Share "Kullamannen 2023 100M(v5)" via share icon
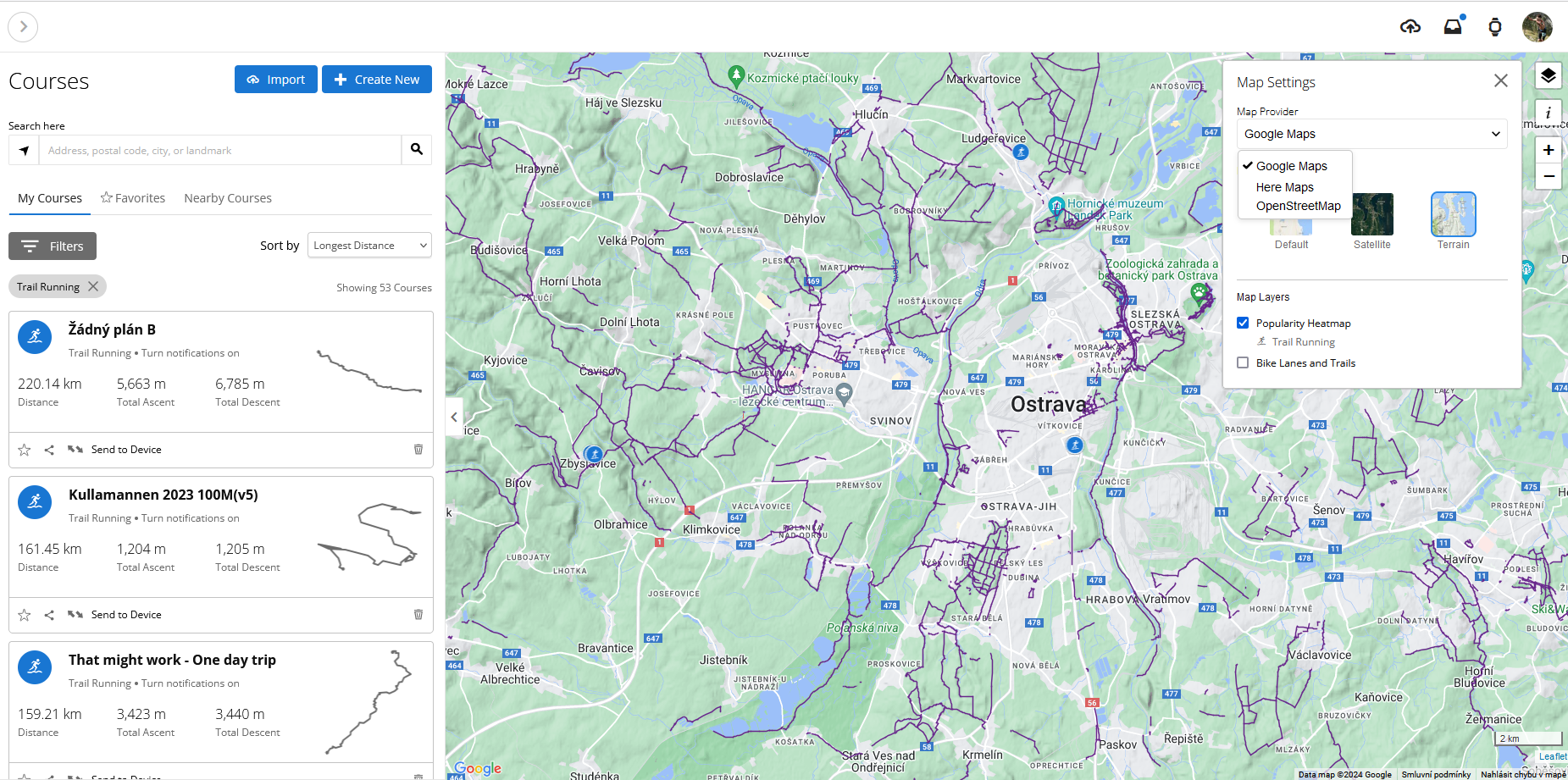 click(x=49, y=614)
